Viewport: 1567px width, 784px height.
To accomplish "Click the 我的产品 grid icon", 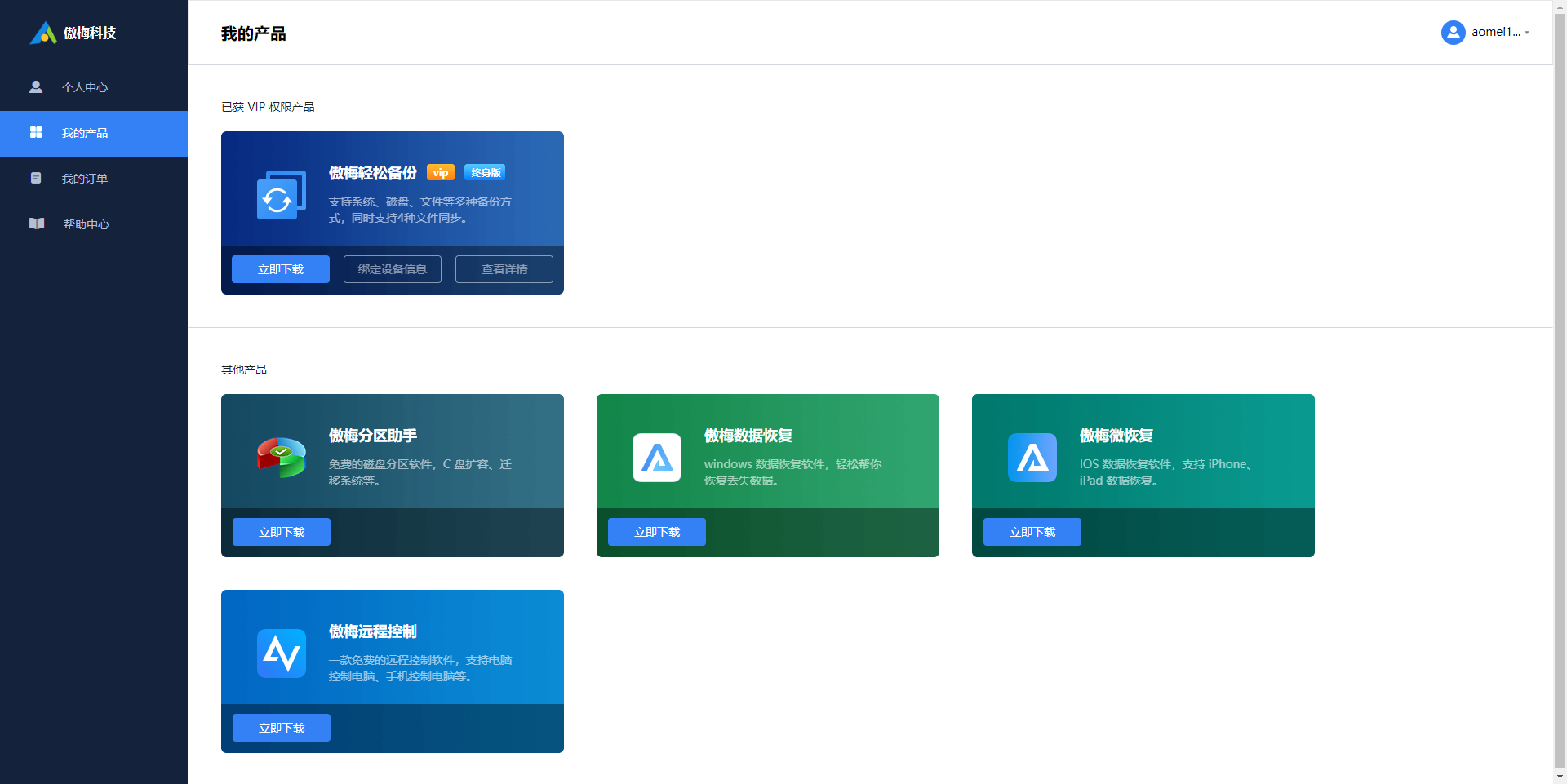I will [36, 132].
